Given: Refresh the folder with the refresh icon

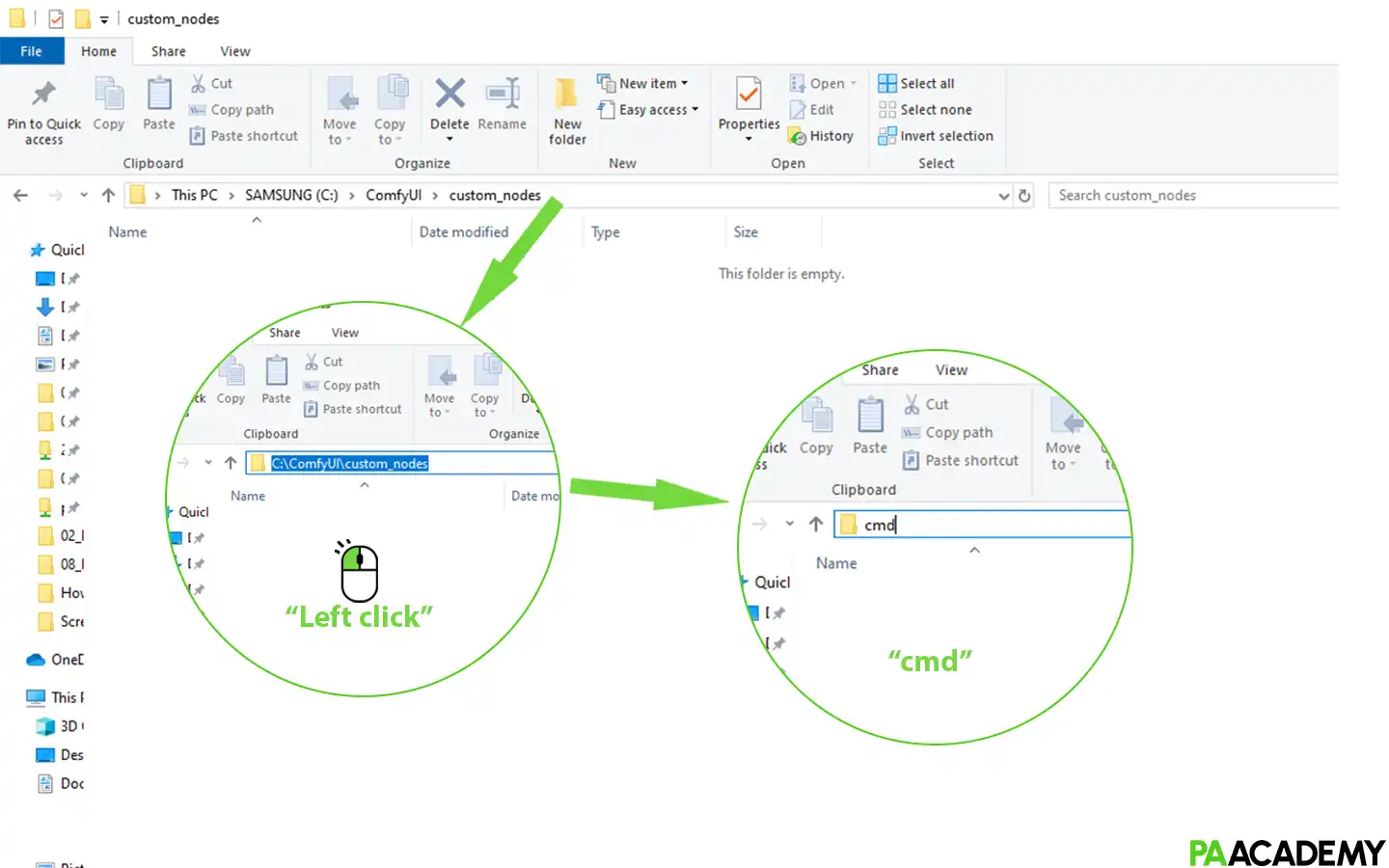Looking at the screenshot, I should 1024,195.
